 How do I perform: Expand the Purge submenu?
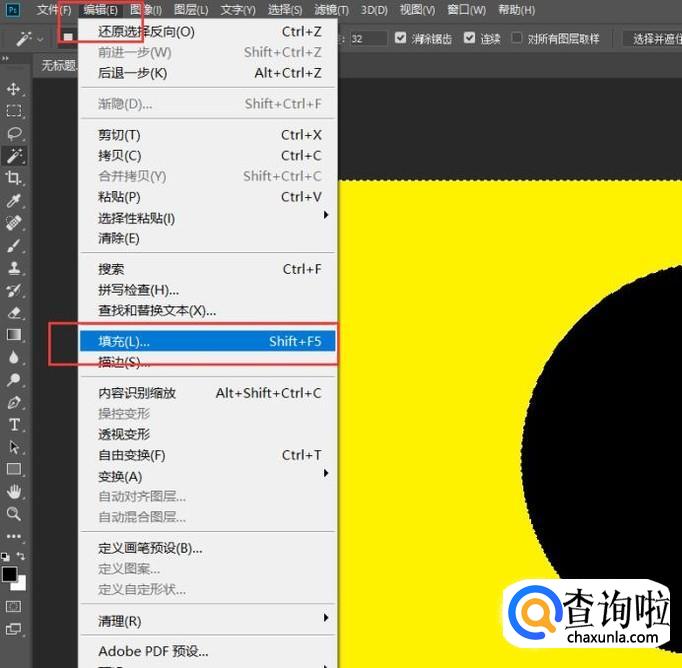[325, 618]
